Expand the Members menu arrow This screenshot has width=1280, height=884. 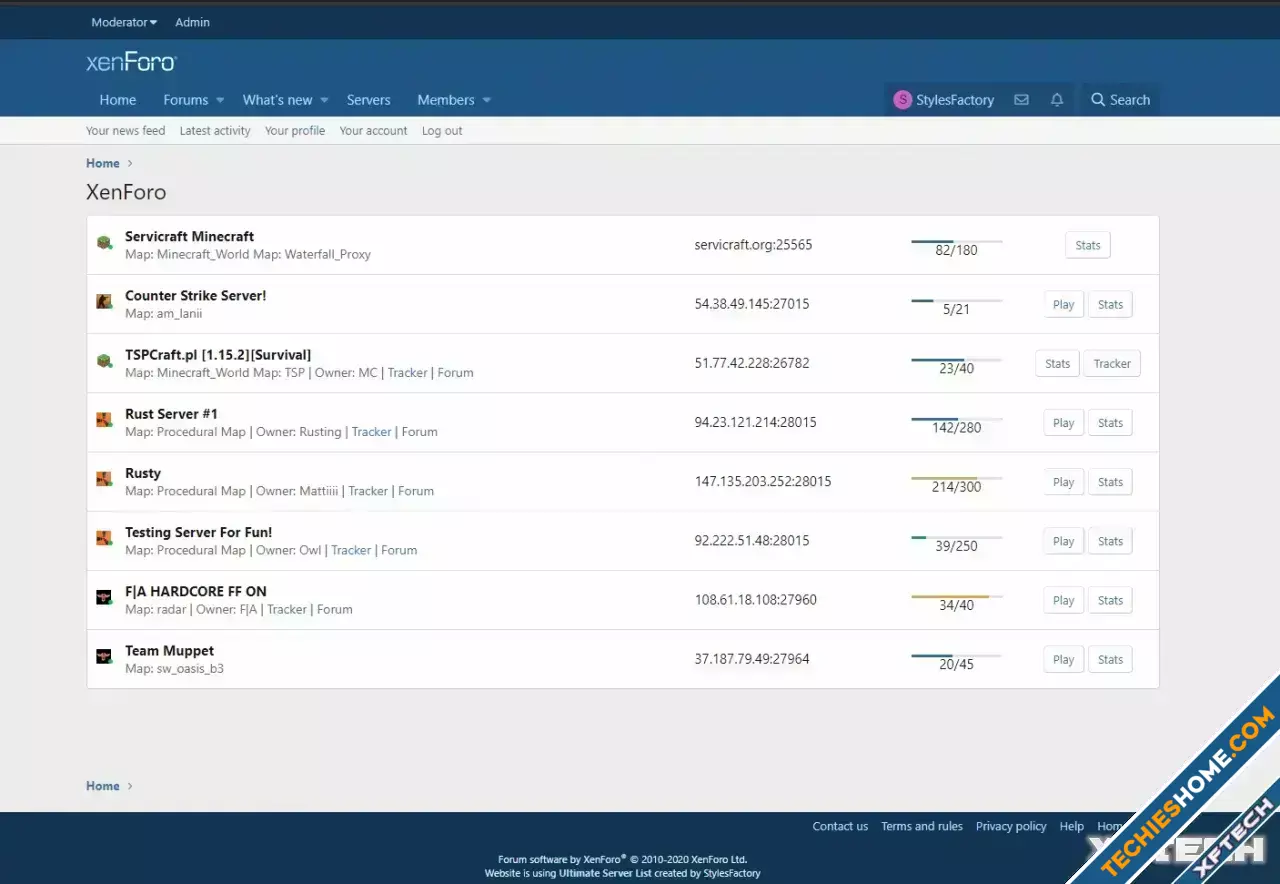(487, 100)
